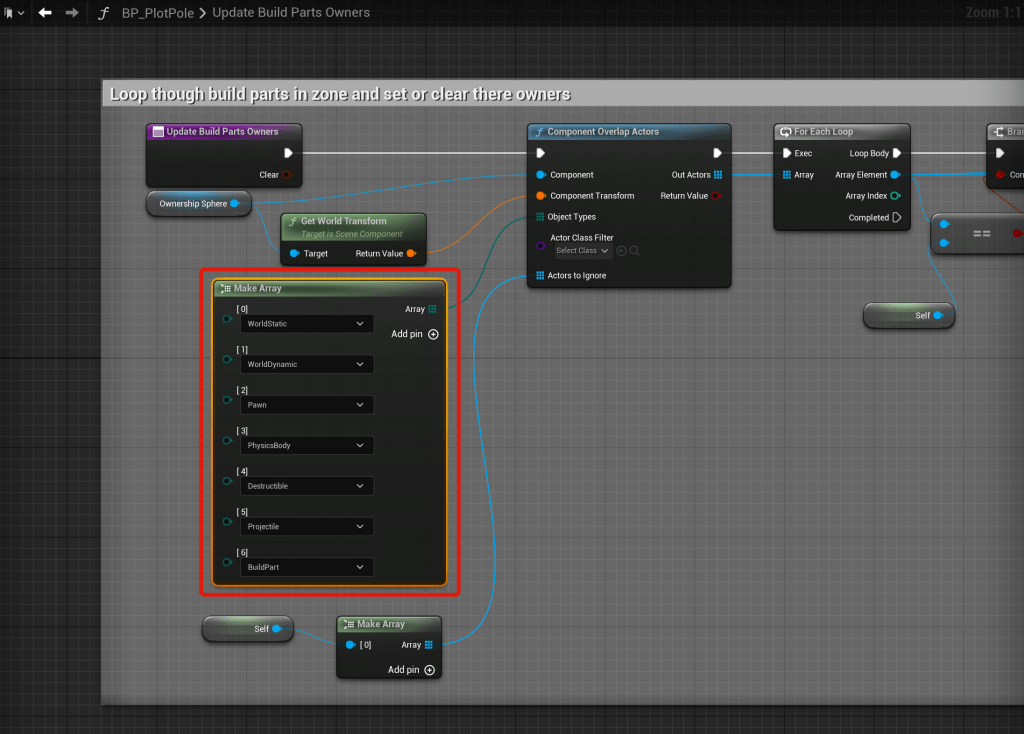
Task: Open the Select Class dropdown for Actor Class Filter
Action: point(583,251)
